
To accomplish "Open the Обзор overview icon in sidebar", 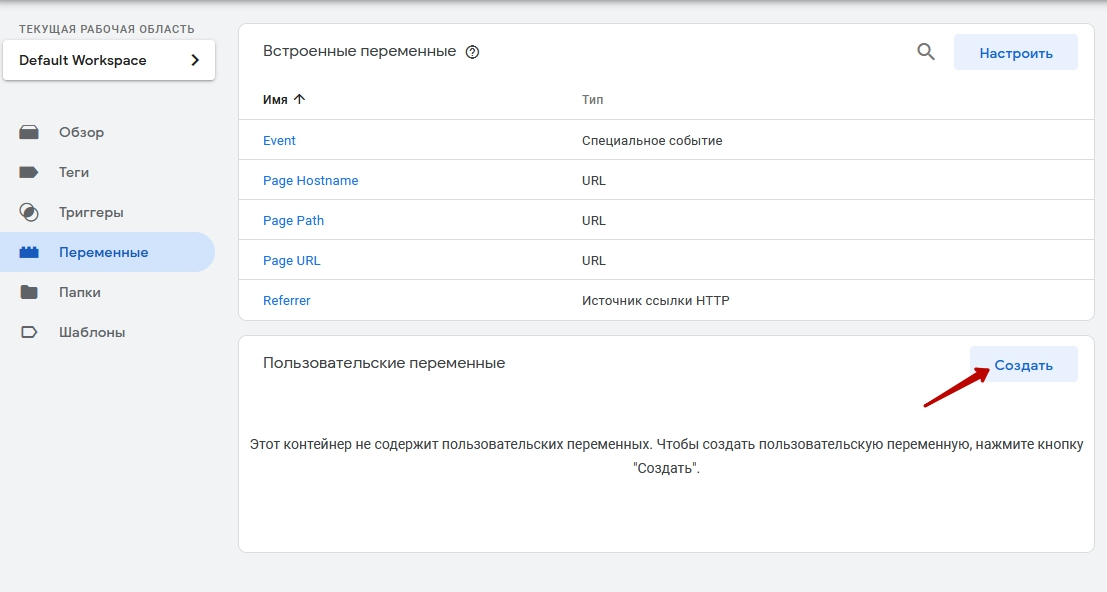I will 29,132.
